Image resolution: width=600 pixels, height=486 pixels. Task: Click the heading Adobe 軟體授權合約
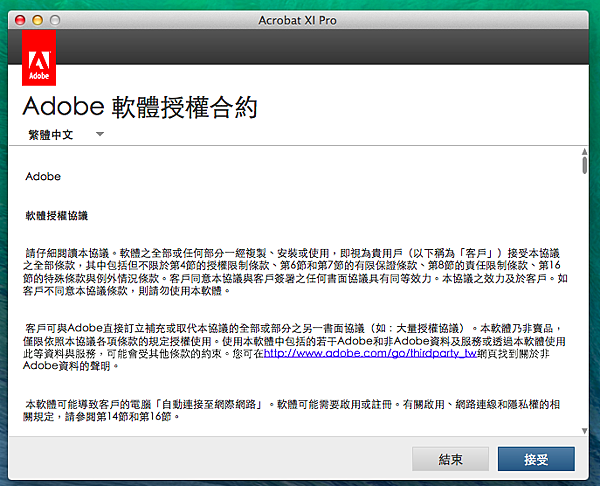[140, 107]
